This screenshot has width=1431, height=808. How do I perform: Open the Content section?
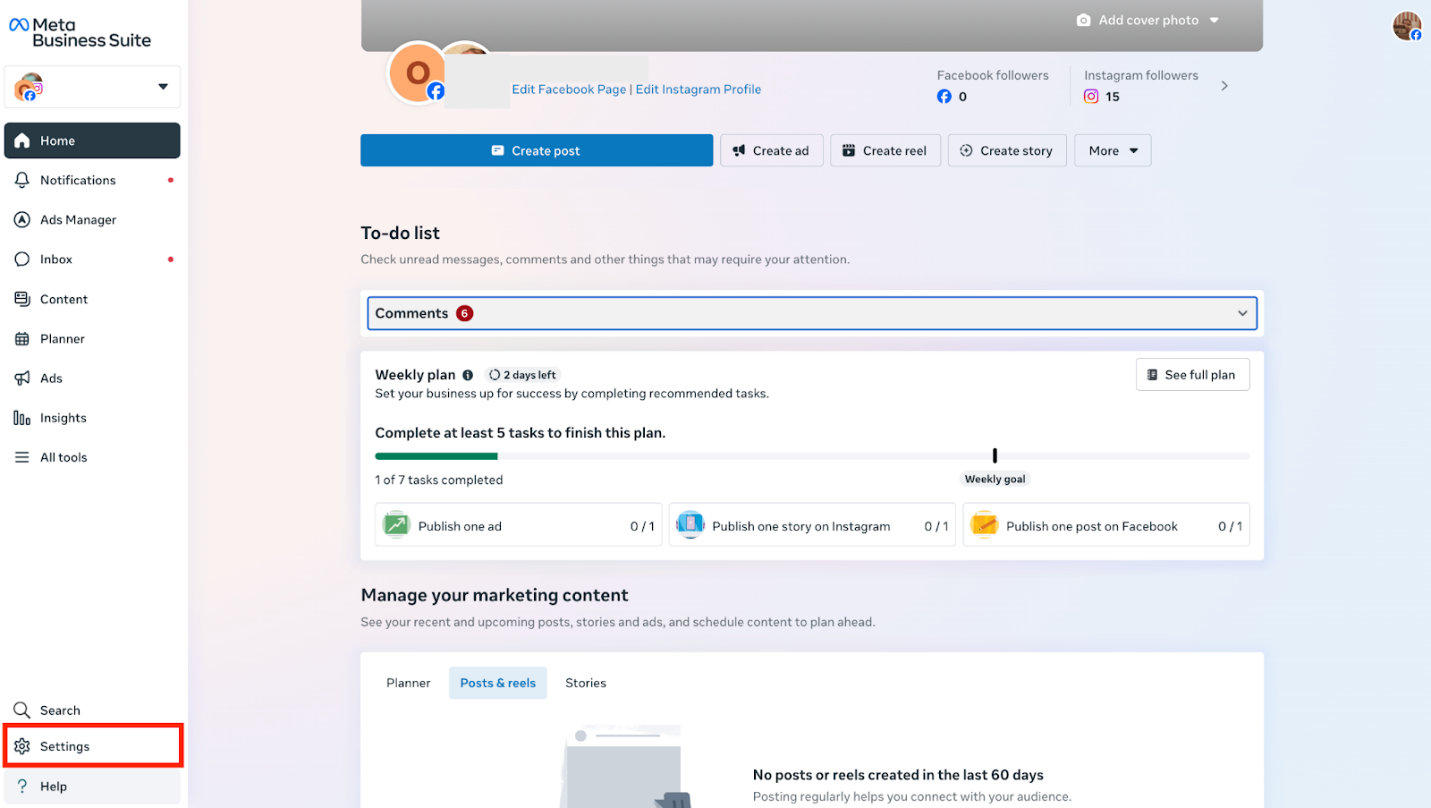pyautogui.click(x=63, y=299)
